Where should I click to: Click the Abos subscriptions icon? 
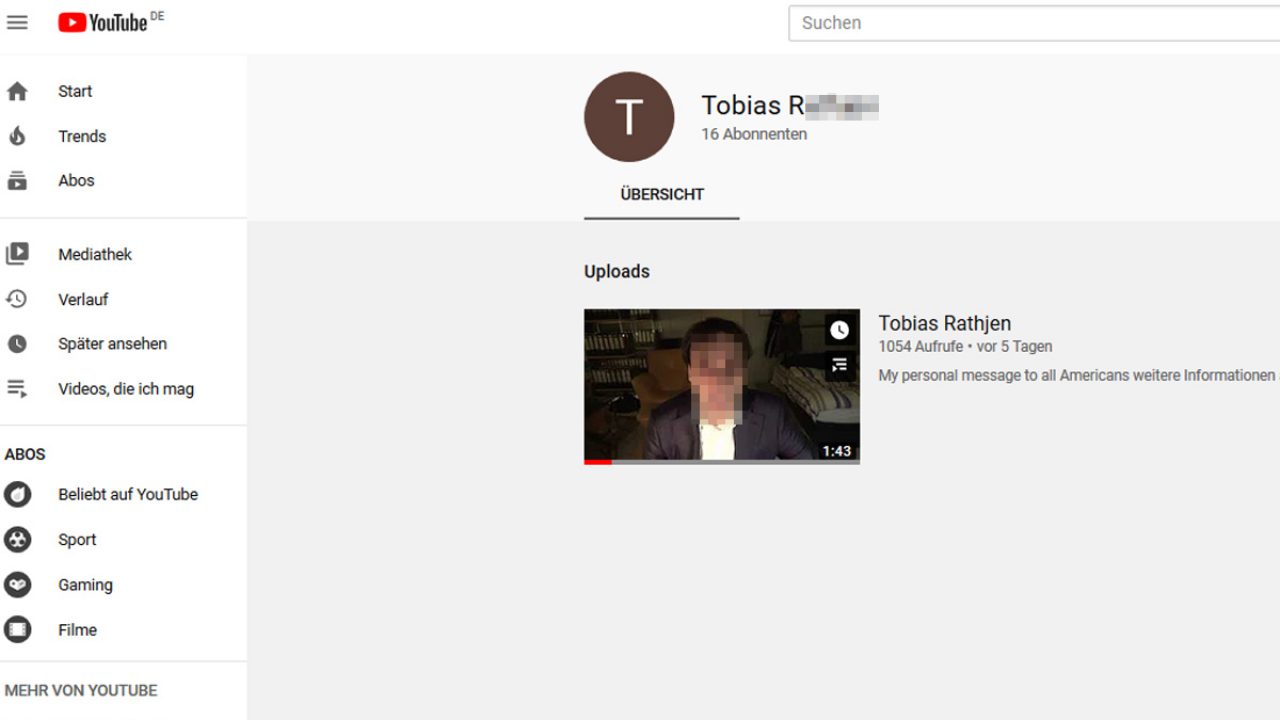(17, 181)
